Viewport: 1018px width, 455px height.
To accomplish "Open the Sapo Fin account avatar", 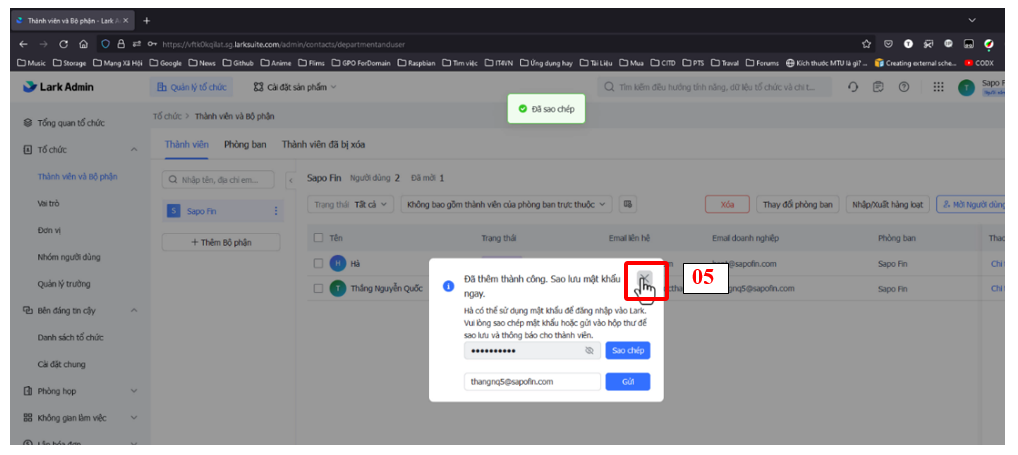I will [966, 88].
